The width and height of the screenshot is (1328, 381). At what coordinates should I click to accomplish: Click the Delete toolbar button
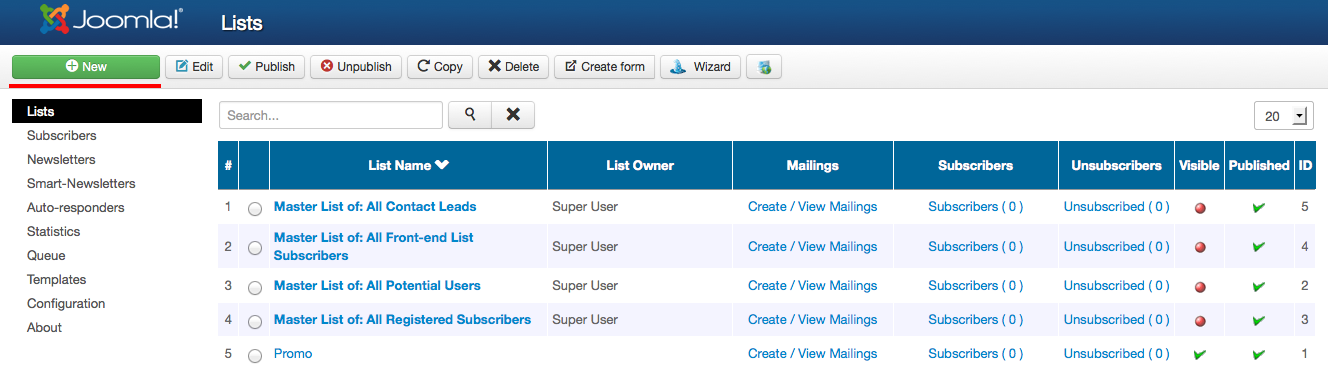tap(513, 67)
